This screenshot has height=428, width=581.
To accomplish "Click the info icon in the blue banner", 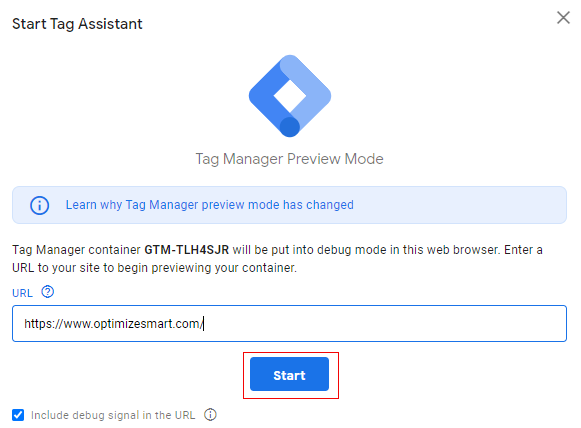I will point(40,205).
